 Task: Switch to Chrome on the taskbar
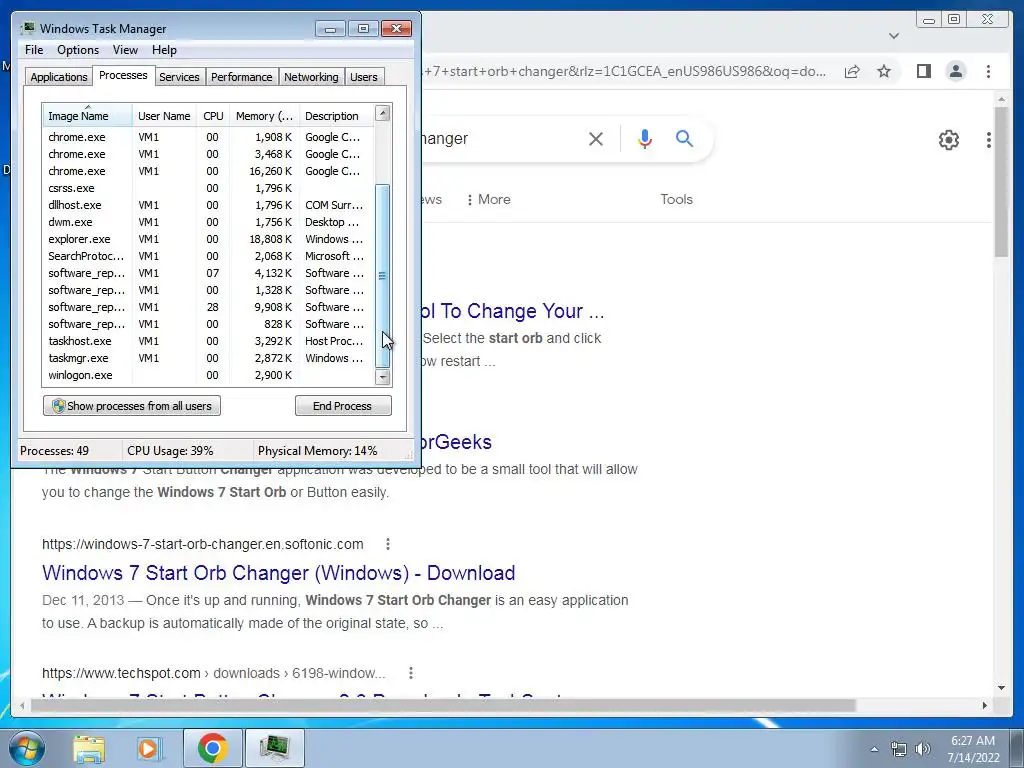click(x=212, y=748)
